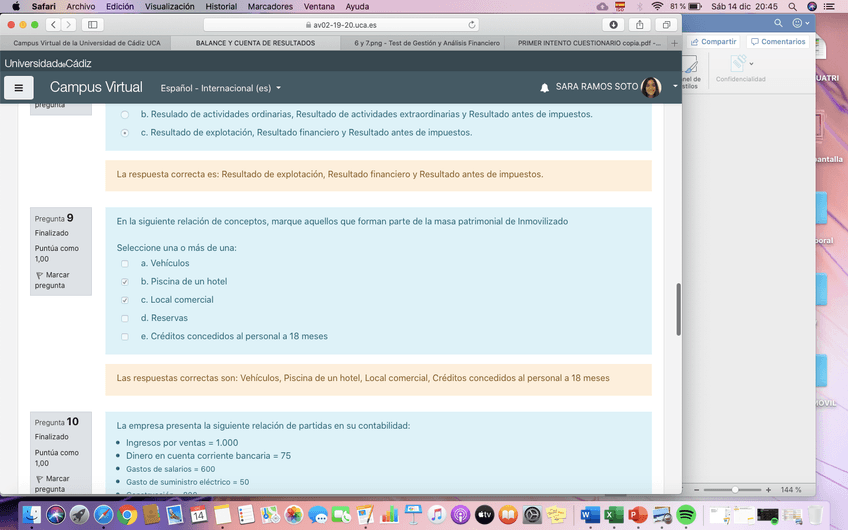The image size is (848, 530).
Task: Click the Word zoom in plus button
Action: 768,489
